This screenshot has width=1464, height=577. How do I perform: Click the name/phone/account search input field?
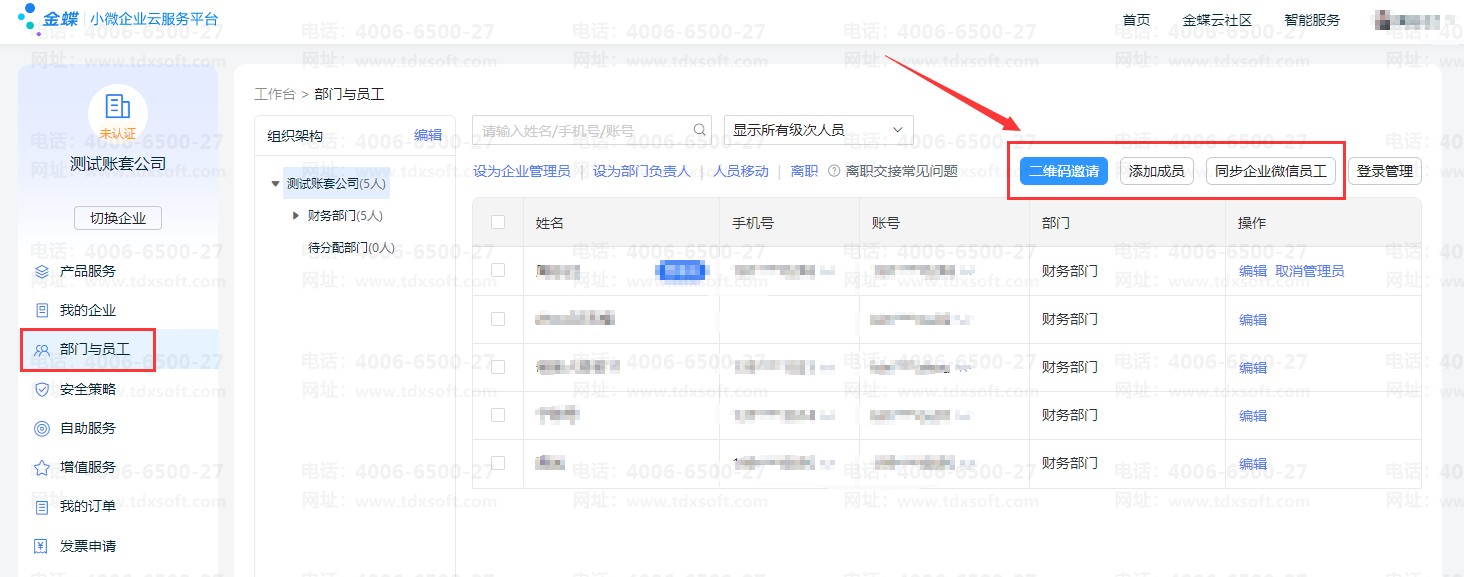click(x=583, y=130)
